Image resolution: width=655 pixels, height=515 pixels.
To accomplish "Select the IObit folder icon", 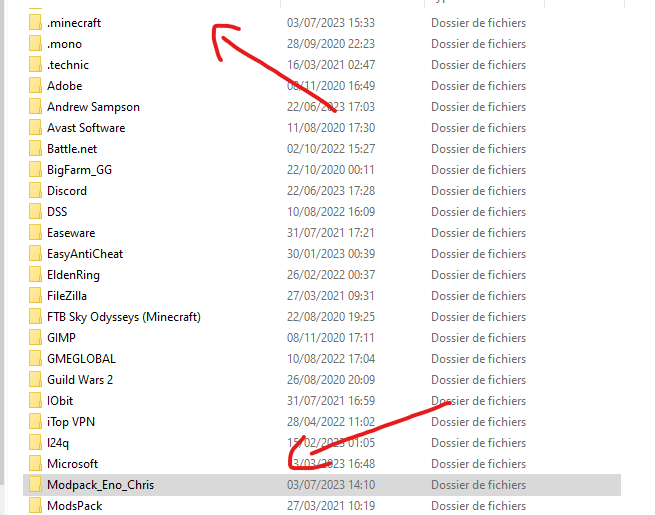I will 36,400.
